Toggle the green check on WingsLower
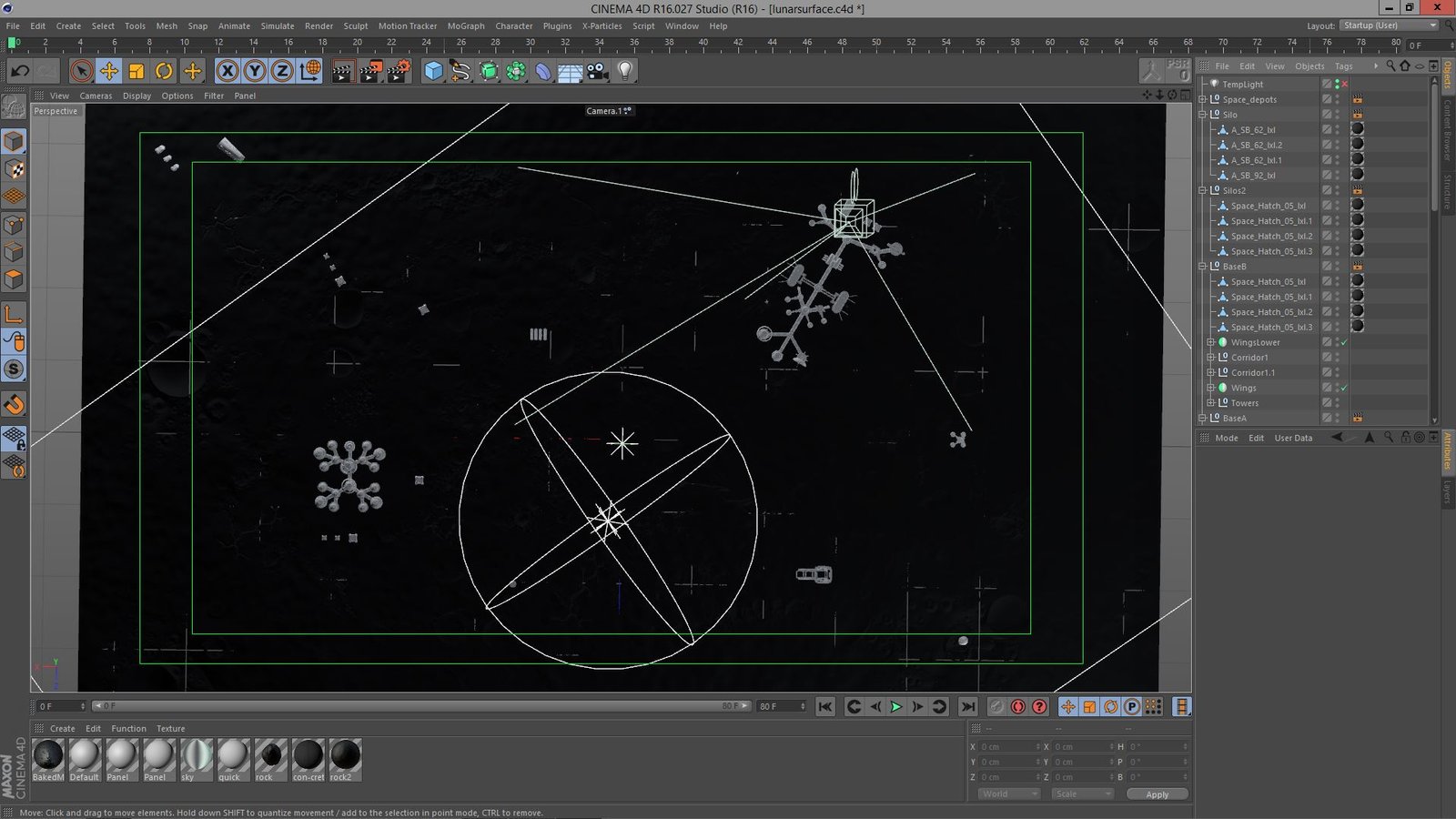1456x819 pixels. [x=1344, y=343]
